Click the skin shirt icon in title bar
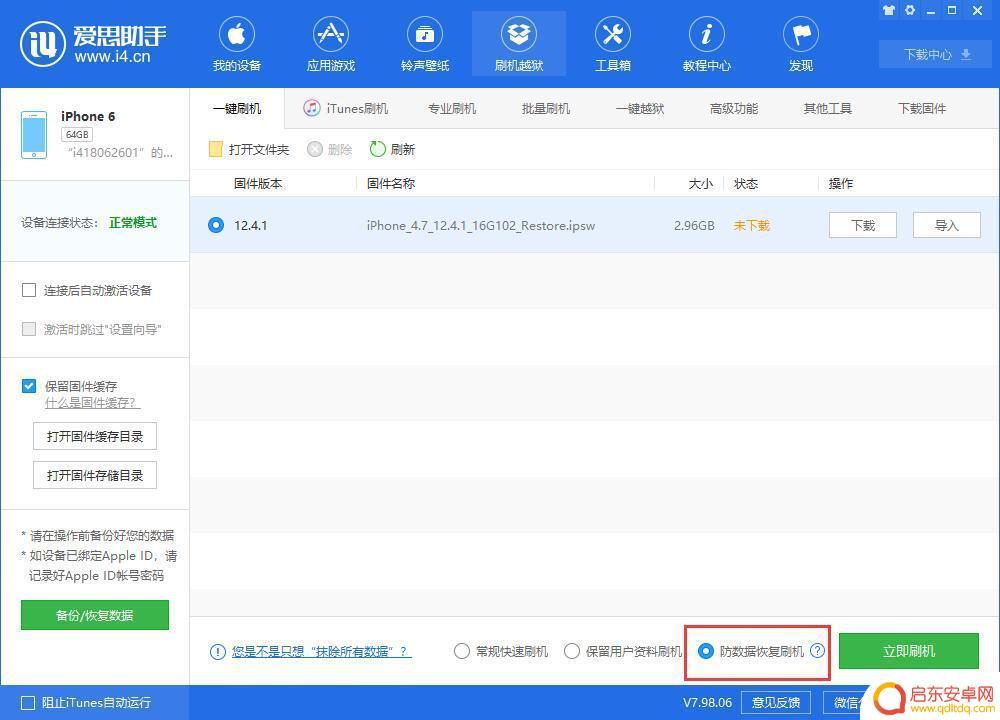Viewport: 1000px width, 720px height. pos(888,10)
